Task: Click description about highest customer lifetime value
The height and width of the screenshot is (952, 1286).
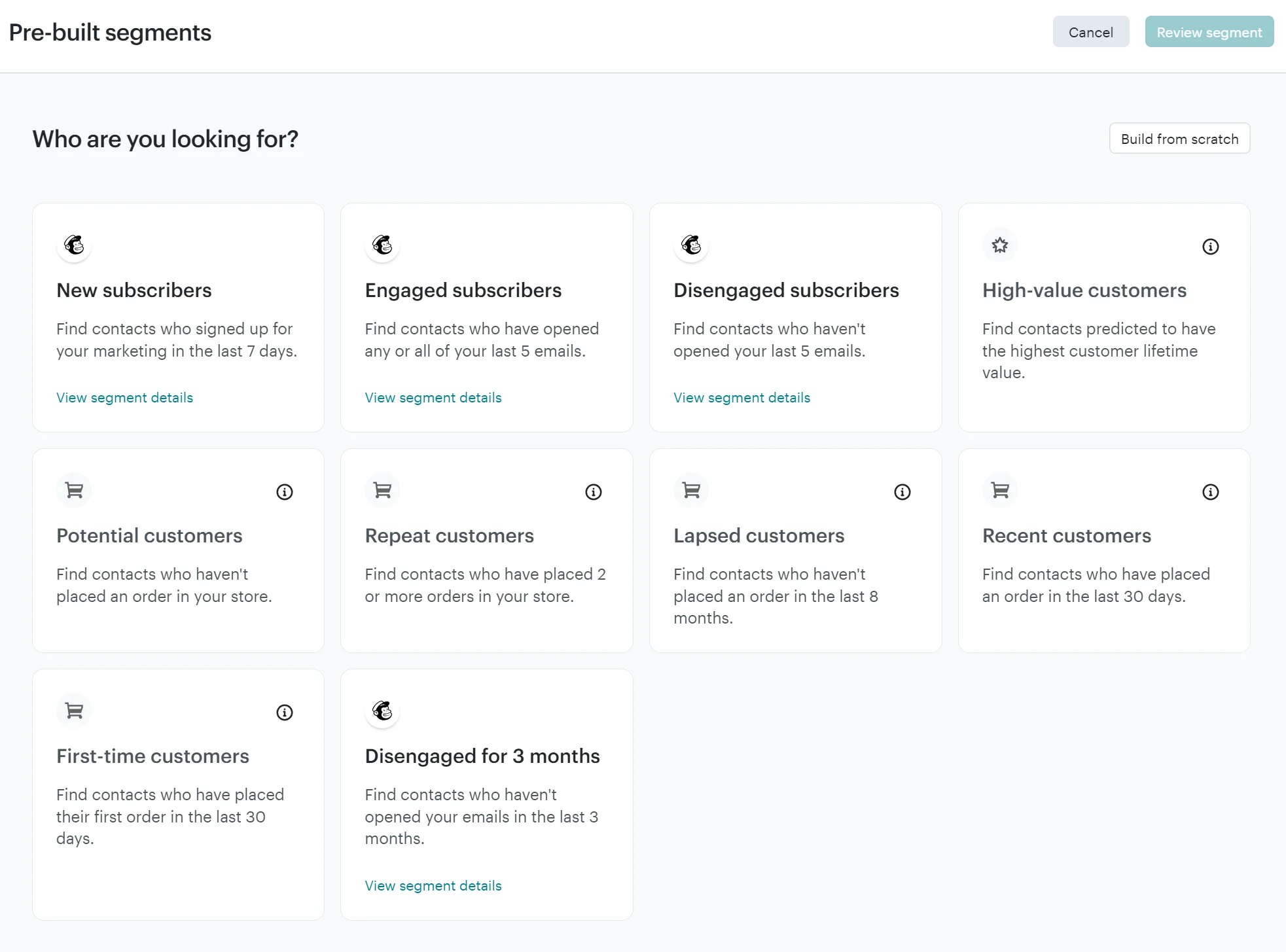Action: click(1099, 351)
